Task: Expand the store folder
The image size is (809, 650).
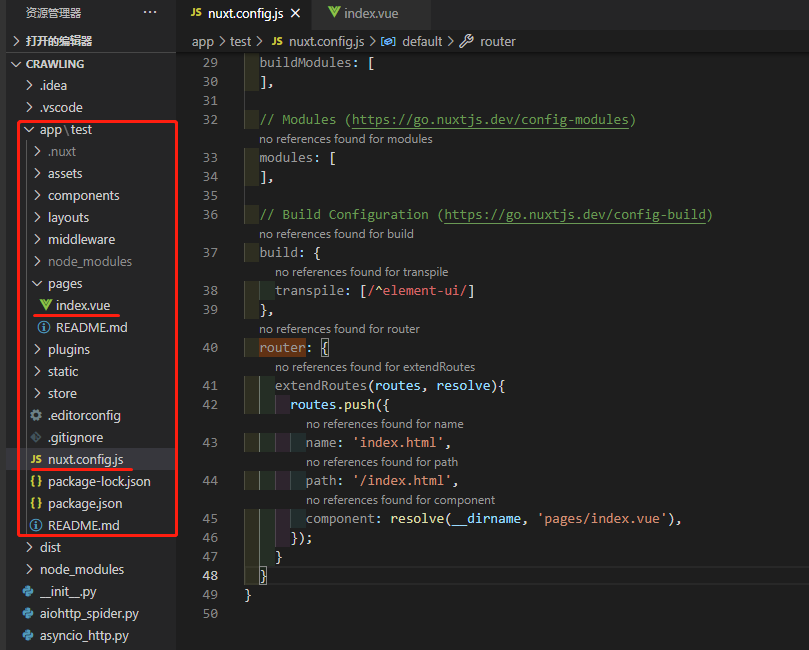Action: pos(62,394)
